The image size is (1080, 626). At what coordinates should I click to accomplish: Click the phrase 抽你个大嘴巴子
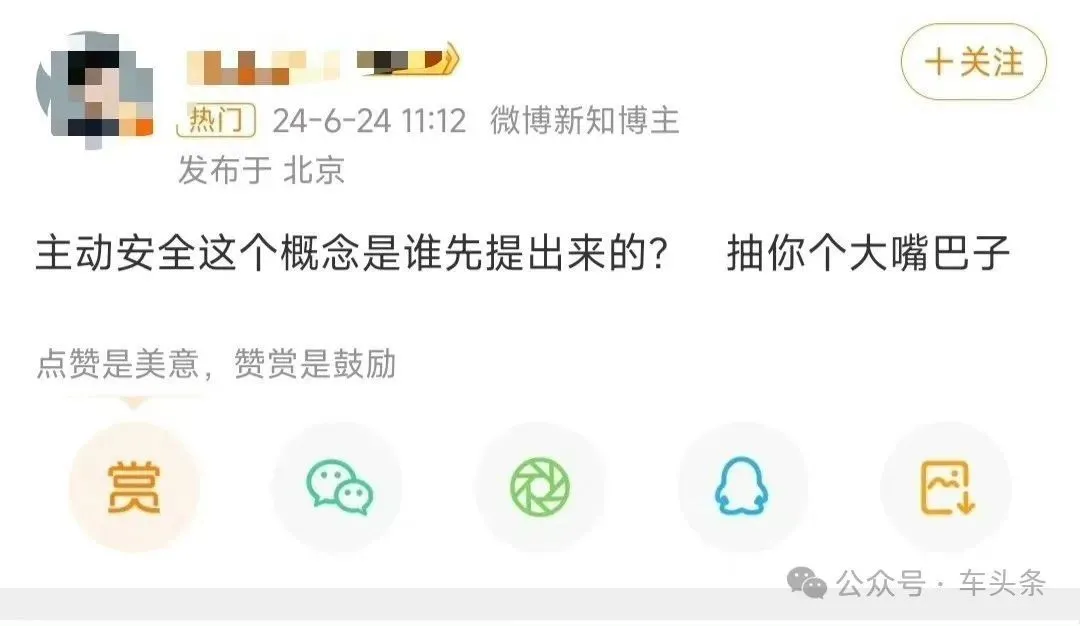point(868,253)
